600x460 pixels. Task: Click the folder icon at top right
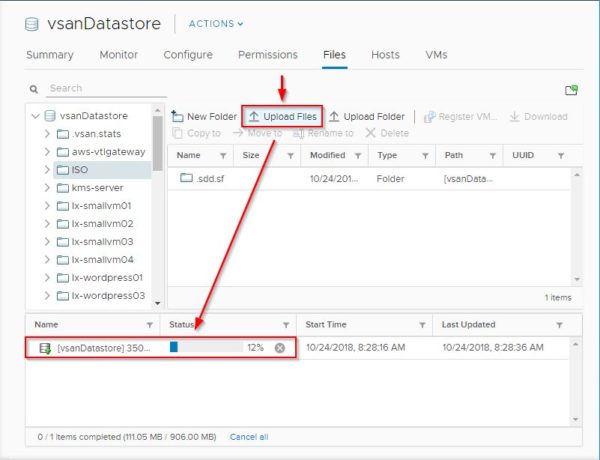pos(571,90)
